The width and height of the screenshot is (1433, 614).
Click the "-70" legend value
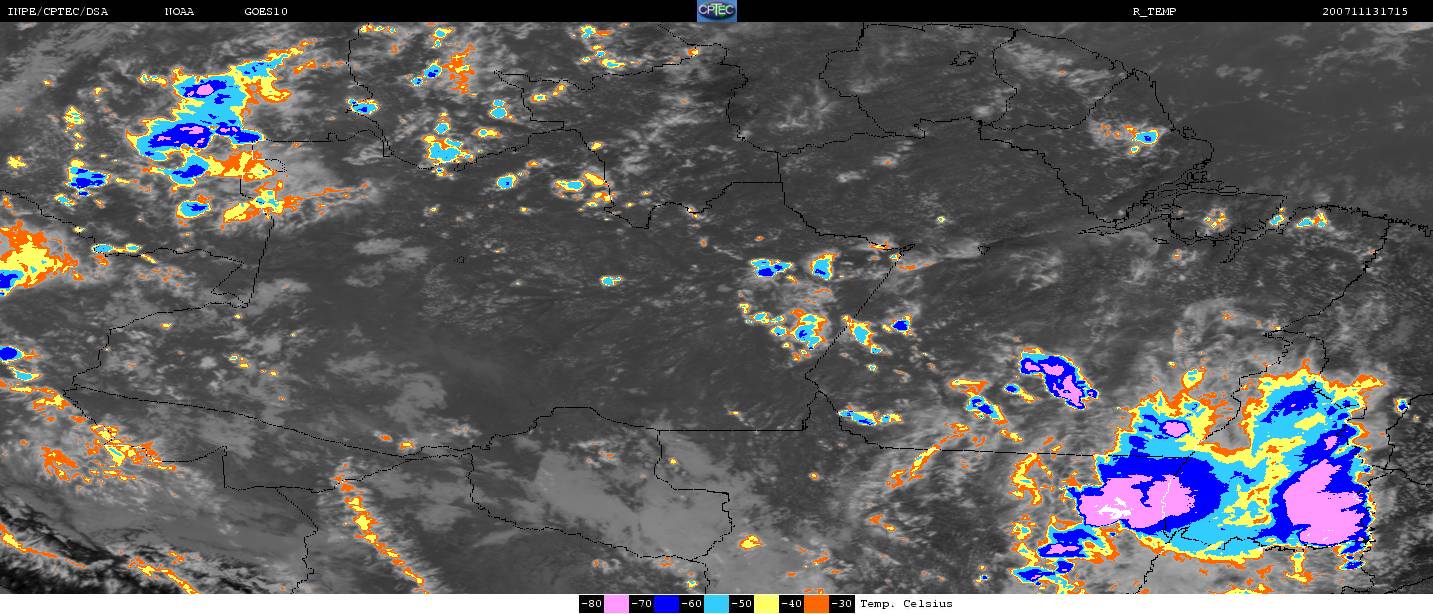(641, 604)
